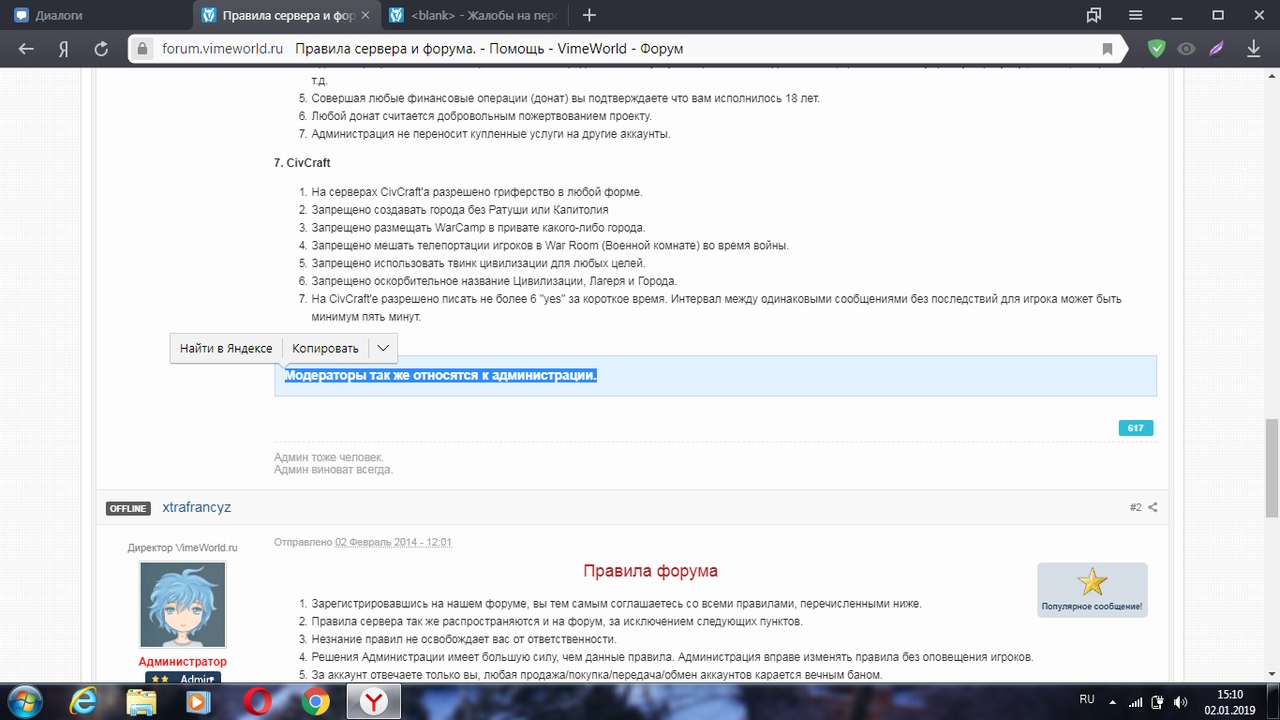Image resolution: width=1280 pixels, height=720 pixels.
Task: Open Yandex home via the Я button
Action: tap(63, 49)
